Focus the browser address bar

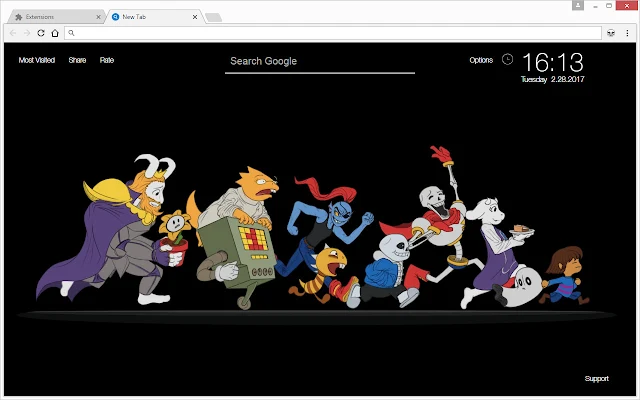click(333, 33)
